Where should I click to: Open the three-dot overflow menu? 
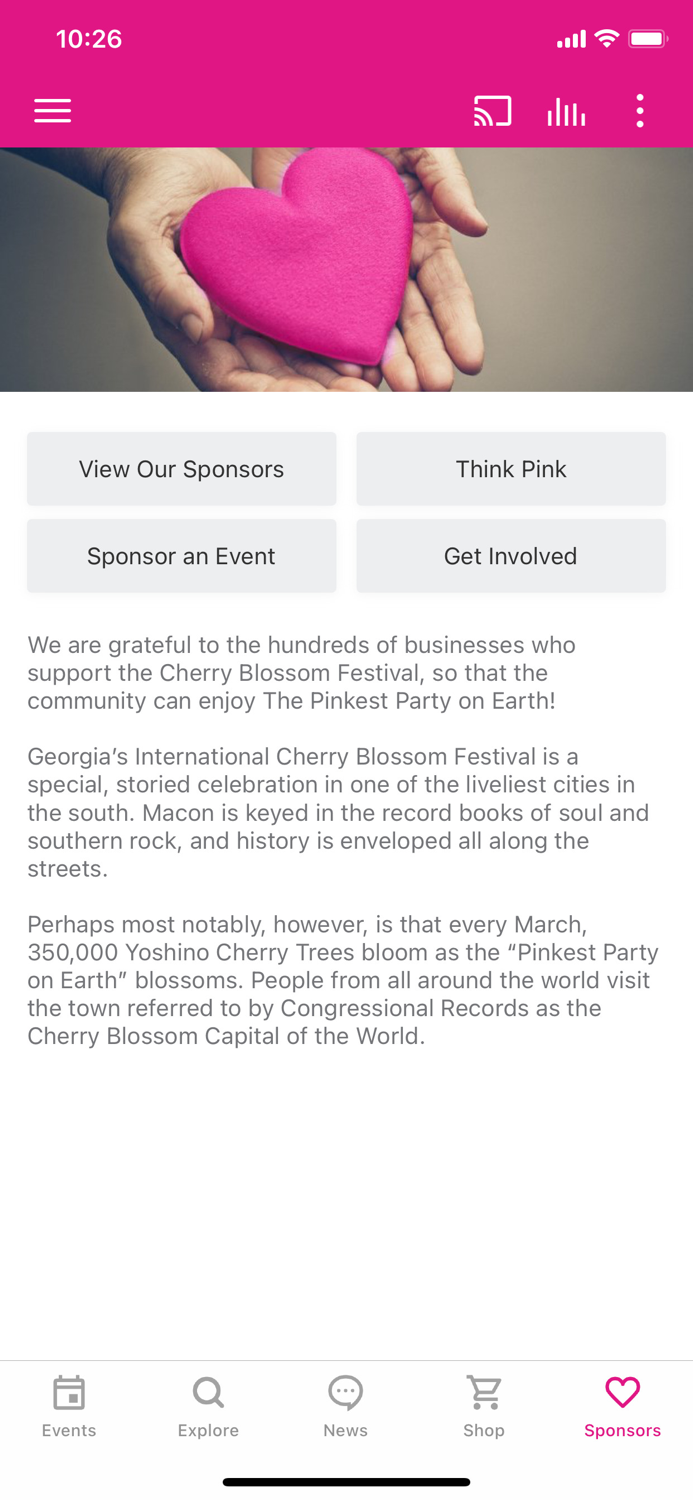[640, 110]
